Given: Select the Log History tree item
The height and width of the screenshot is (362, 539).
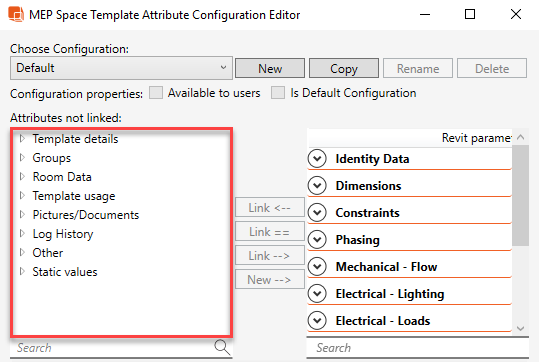Looking at the screenshot, I should pyautogui.click(x=63, y=234).
